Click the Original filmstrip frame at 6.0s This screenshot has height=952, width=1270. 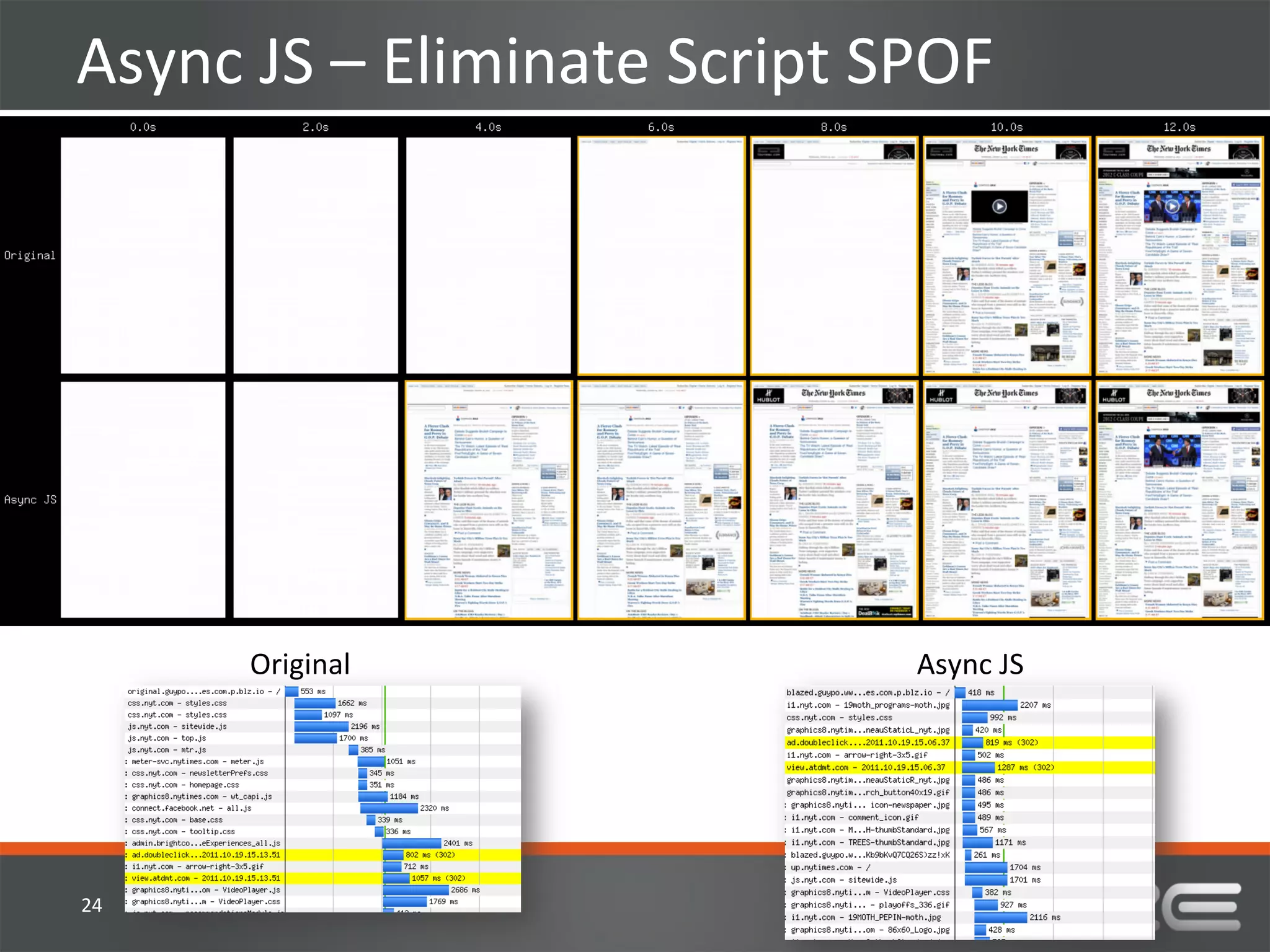pos(661,256)
